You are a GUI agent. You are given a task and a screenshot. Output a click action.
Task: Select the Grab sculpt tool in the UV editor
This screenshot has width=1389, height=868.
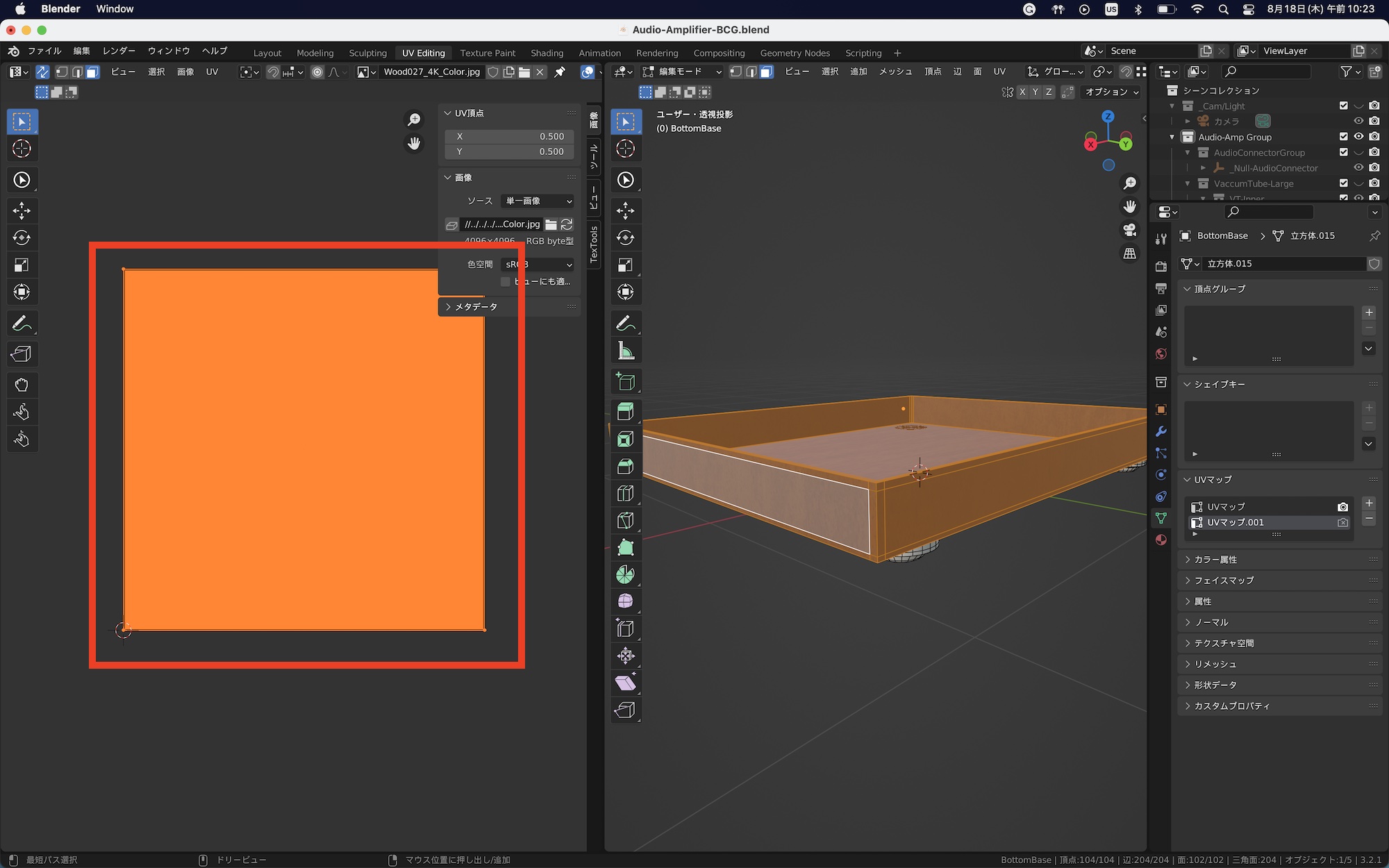22,385
